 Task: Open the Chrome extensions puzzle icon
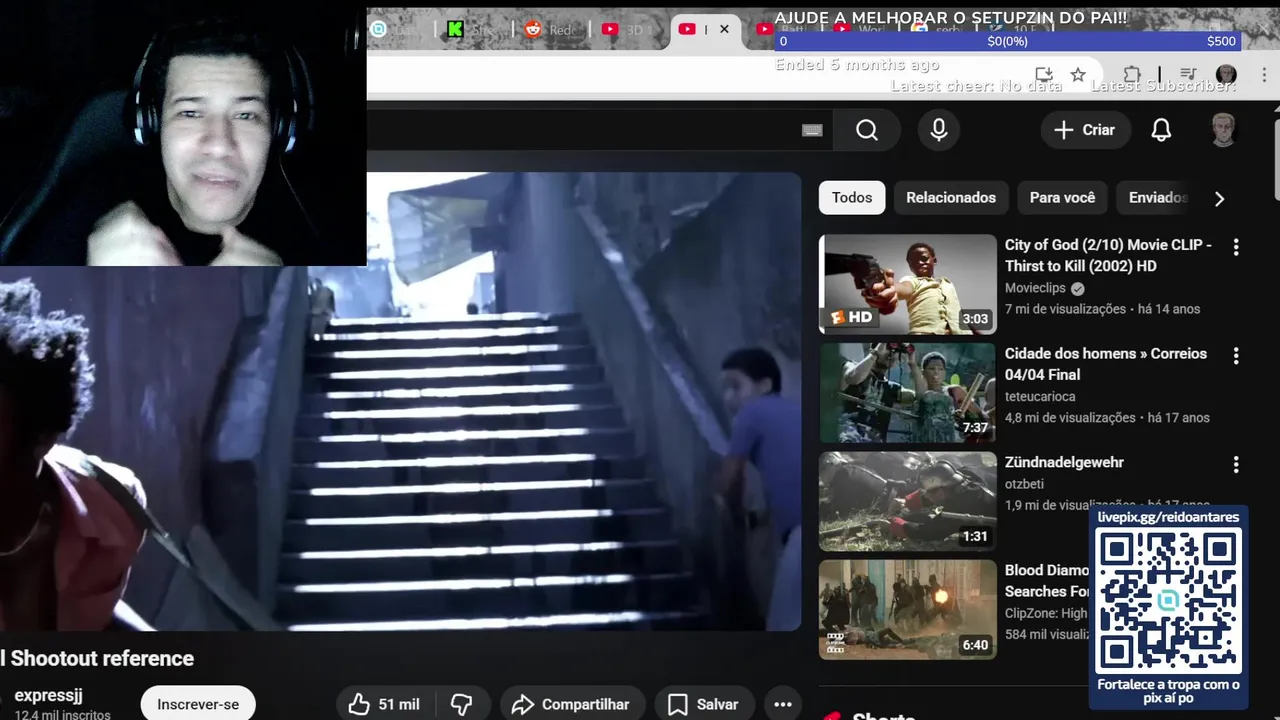[1132, 75]
